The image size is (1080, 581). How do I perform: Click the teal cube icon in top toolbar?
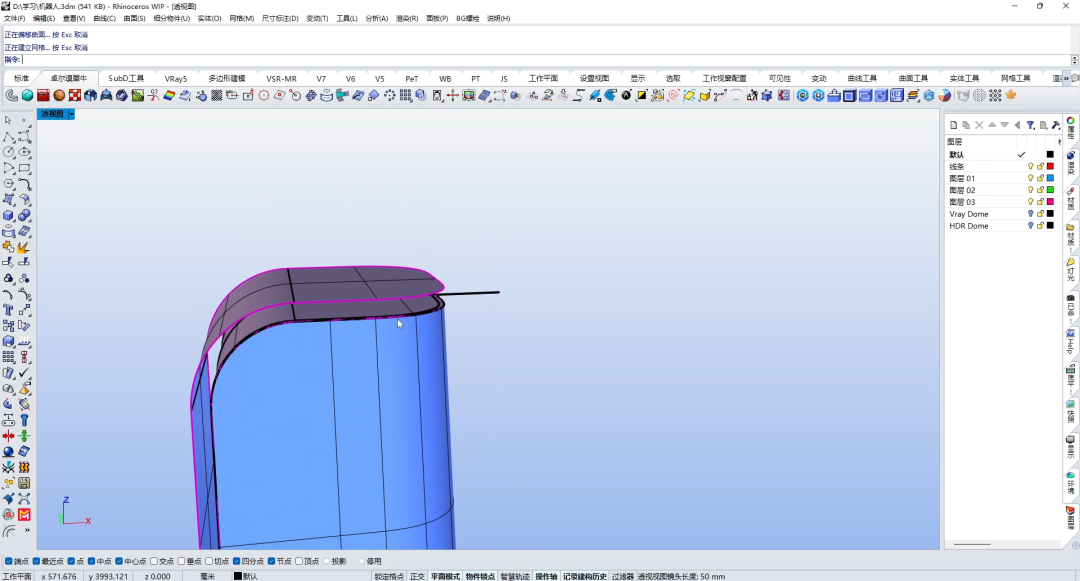pos(28,96)
